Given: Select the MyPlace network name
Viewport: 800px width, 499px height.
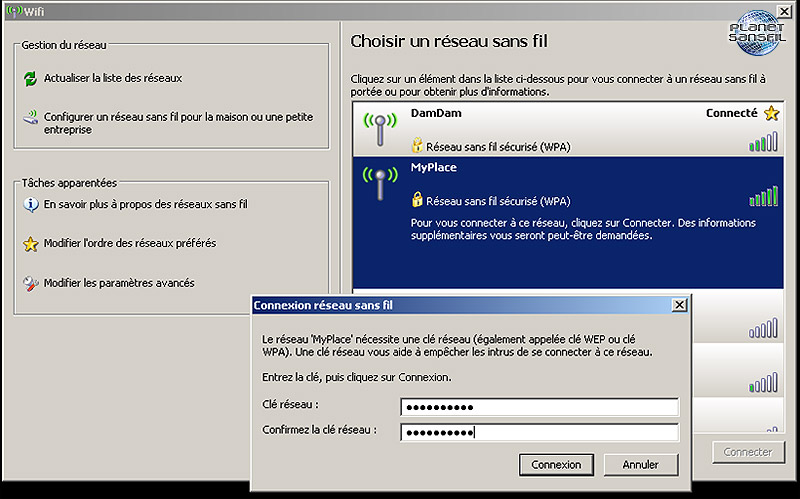Looking at the screenshot, I should coord(434,167).
